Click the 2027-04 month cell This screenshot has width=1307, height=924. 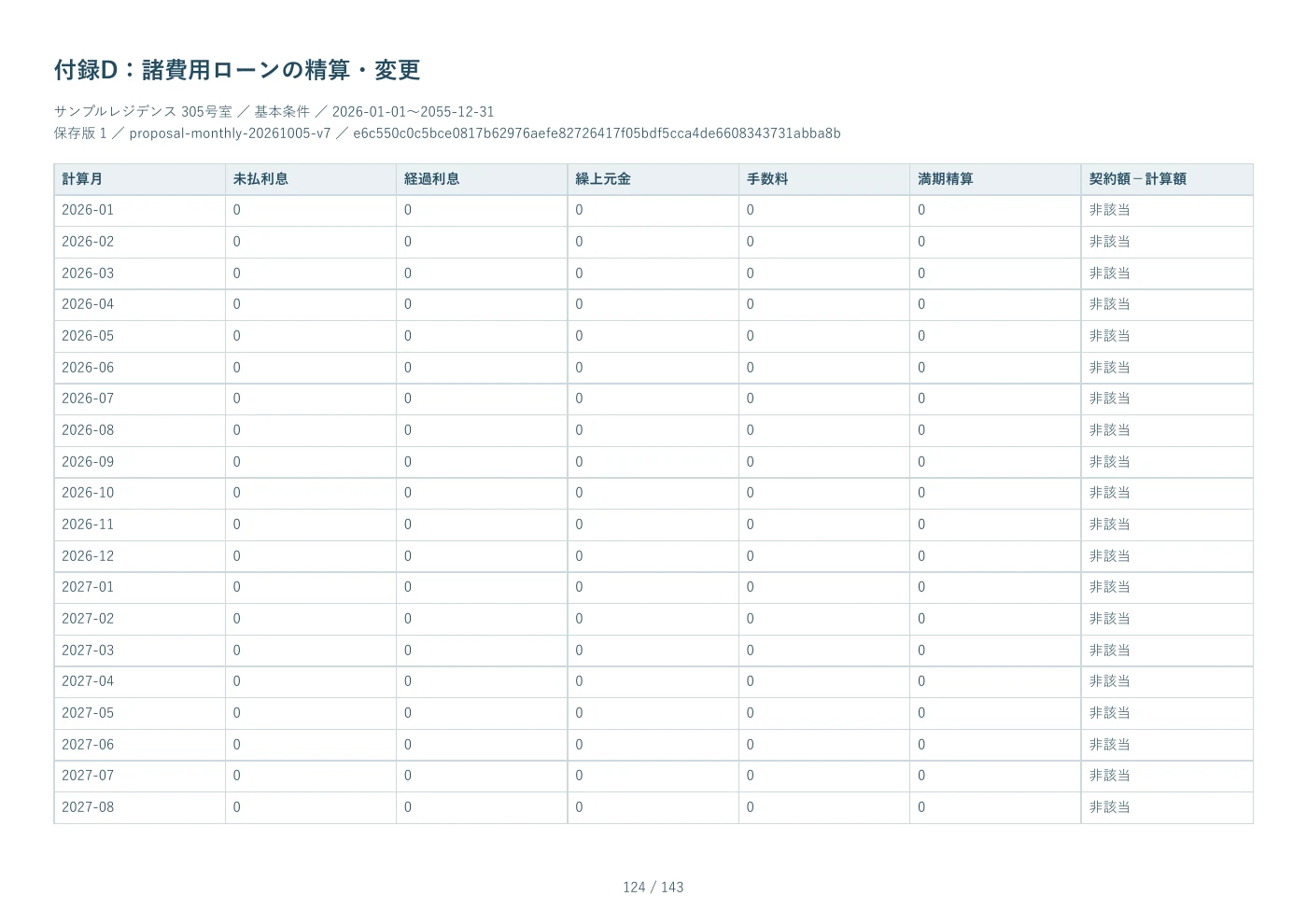[x=139, y=682]
